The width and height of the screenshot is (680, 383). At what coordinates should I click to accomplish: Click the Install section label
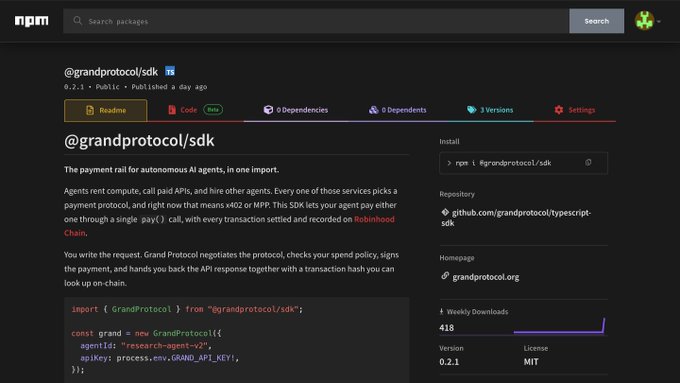pos(449,141)
